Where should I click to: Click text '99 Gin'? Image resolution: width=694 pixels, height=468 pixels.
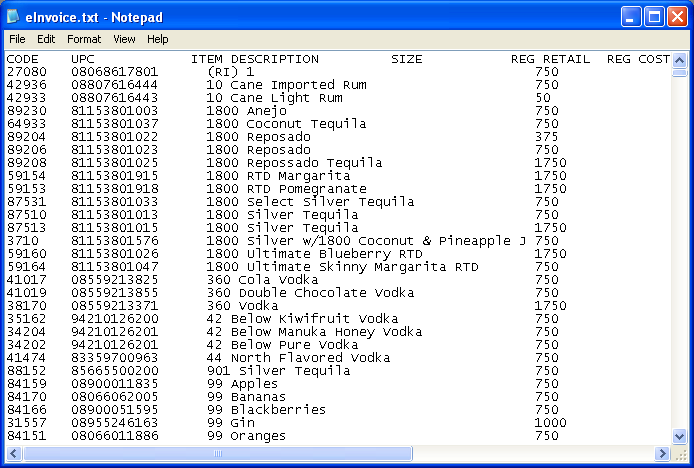pyautogui.click(x=231, y=422)
